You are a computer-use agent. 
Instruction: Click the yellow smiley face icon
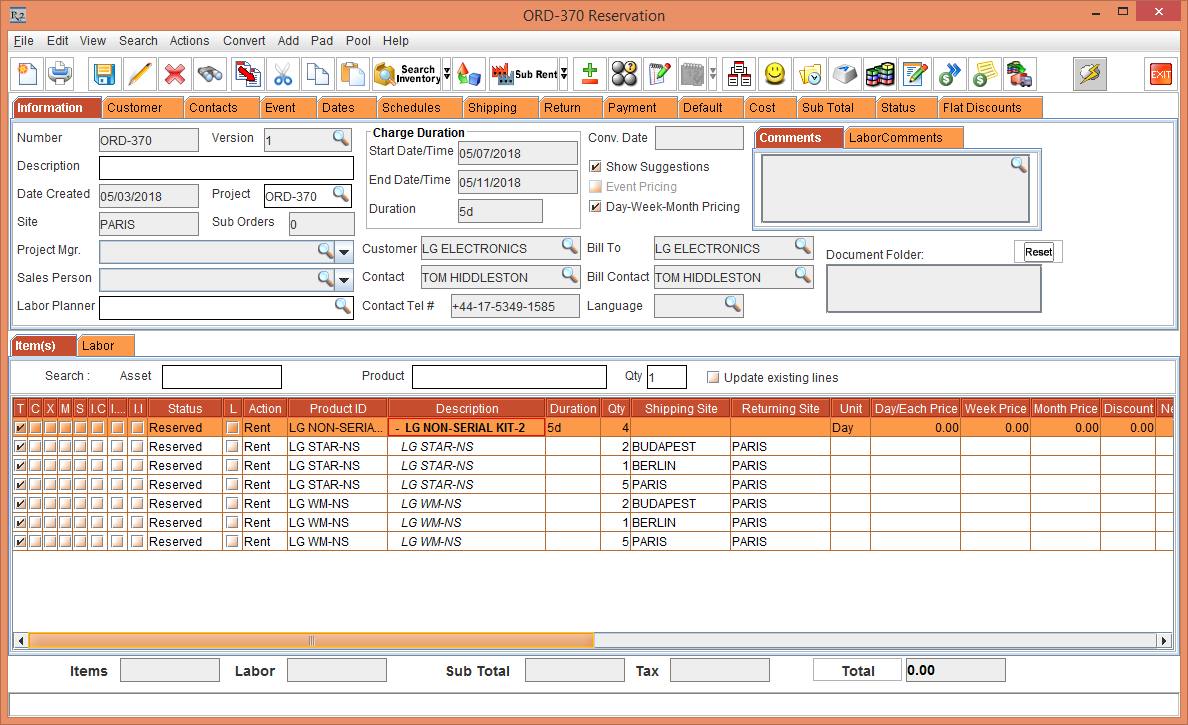click(774, 74)
